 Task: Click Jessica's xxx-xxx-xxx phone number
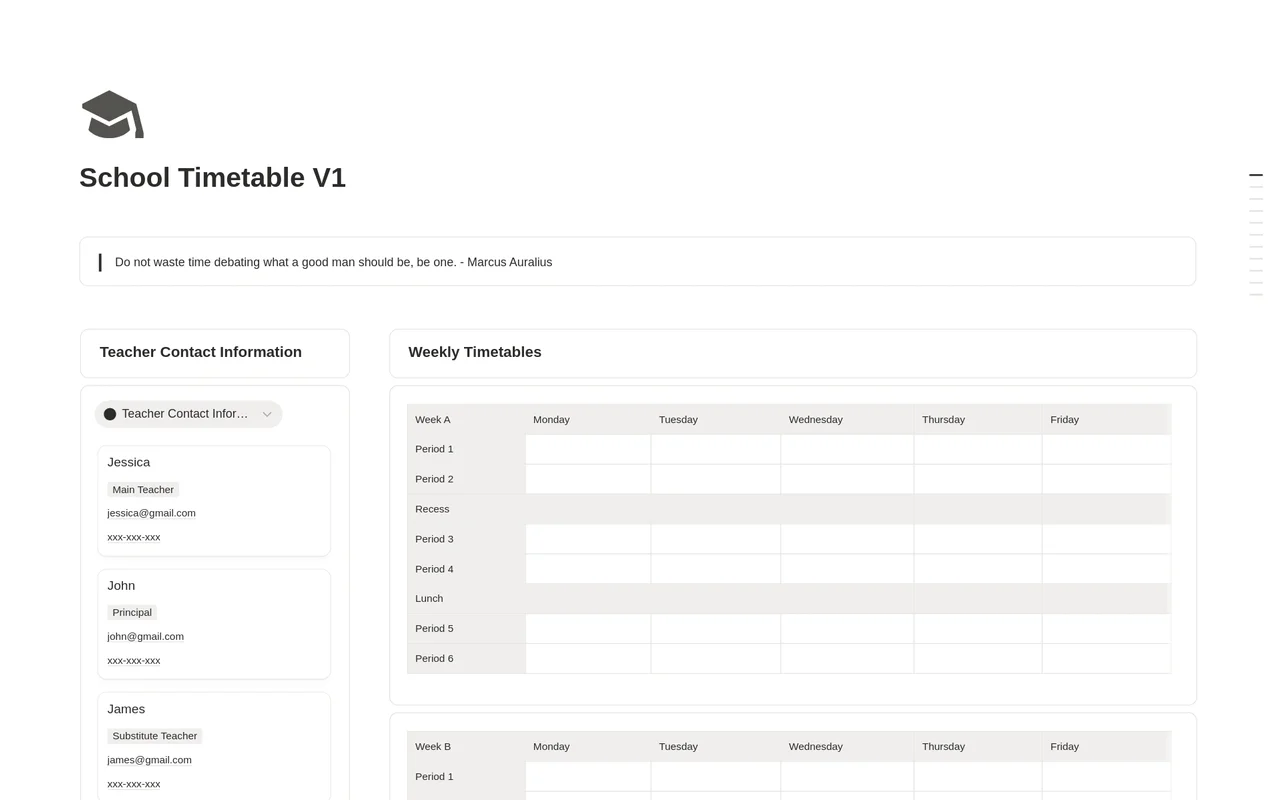click(134, 537)
